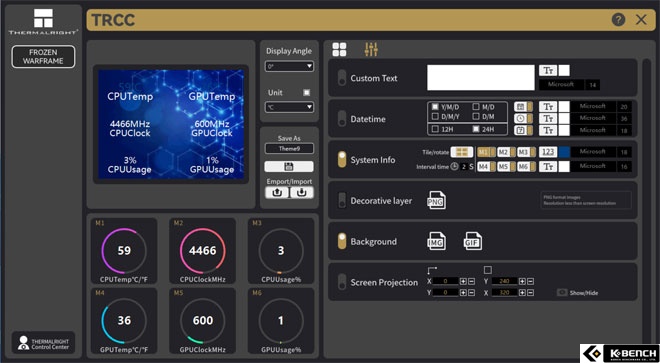Choose the IMG background file icon

pos(436,241)
